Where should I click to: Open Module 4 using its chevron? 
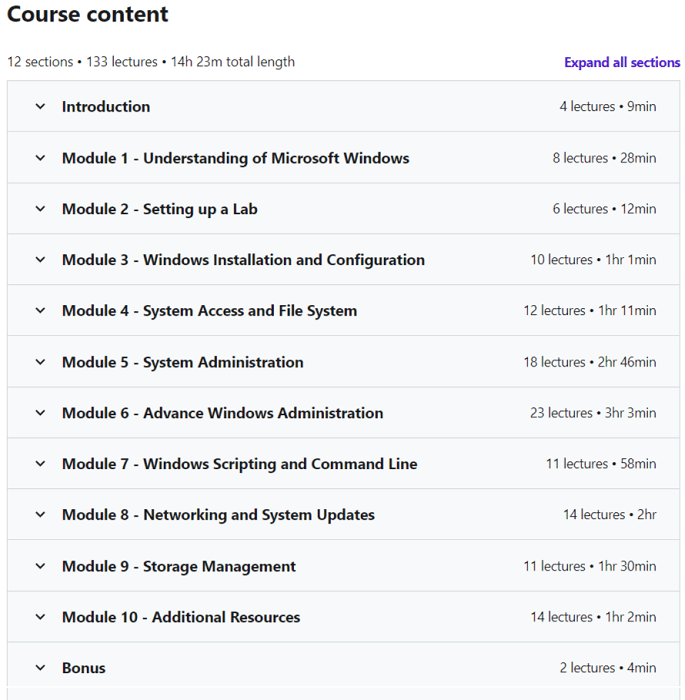tap(40, 311)
